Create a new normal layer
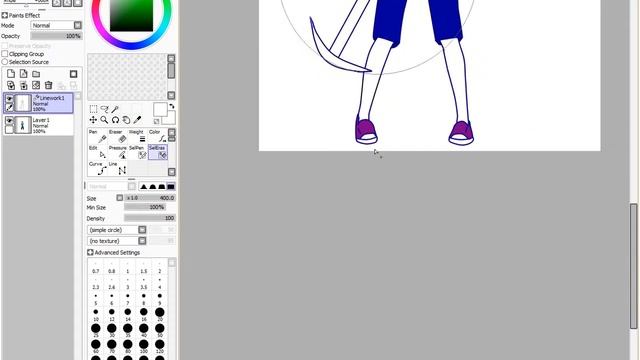The height and width of the screenshot is (360, 640). [11, 74]
